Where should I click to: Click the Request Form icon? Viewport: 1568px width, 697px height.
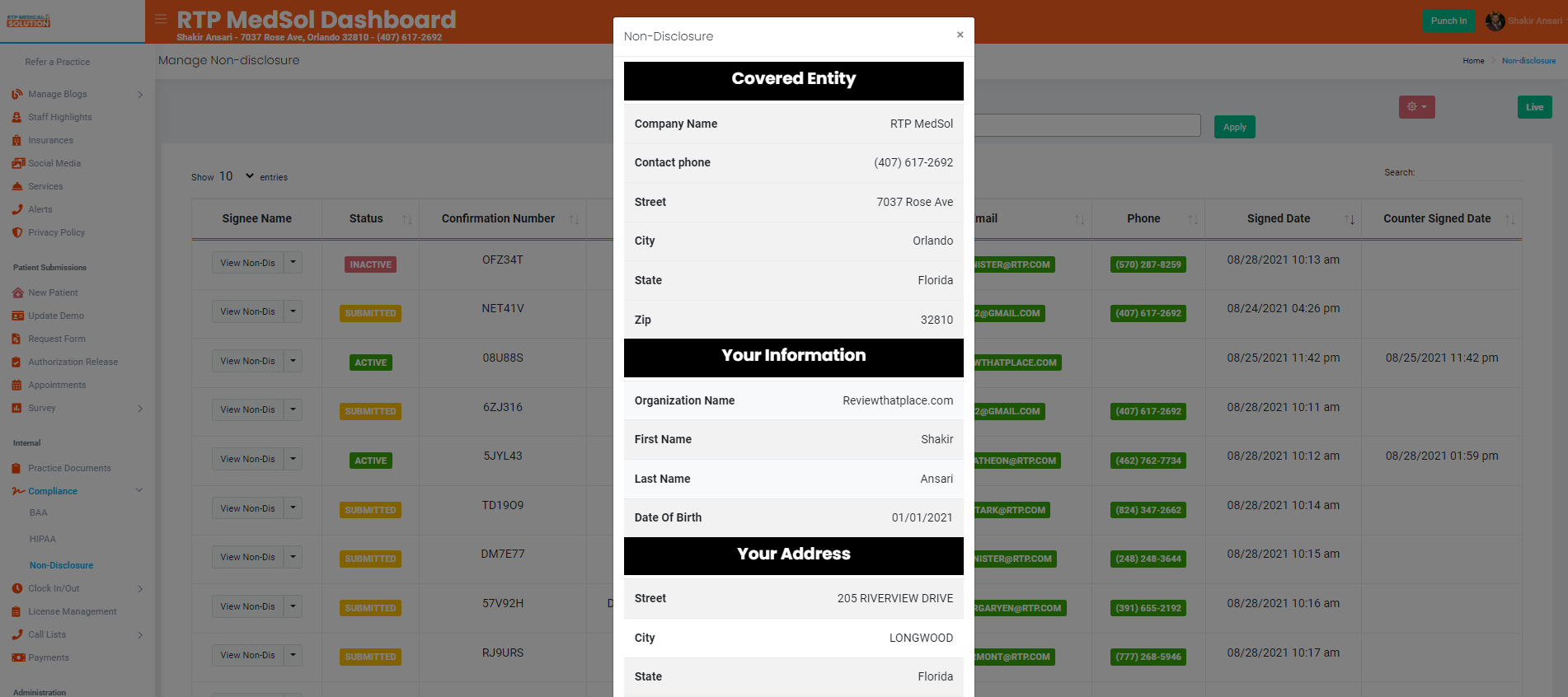(x=17, y=339)
